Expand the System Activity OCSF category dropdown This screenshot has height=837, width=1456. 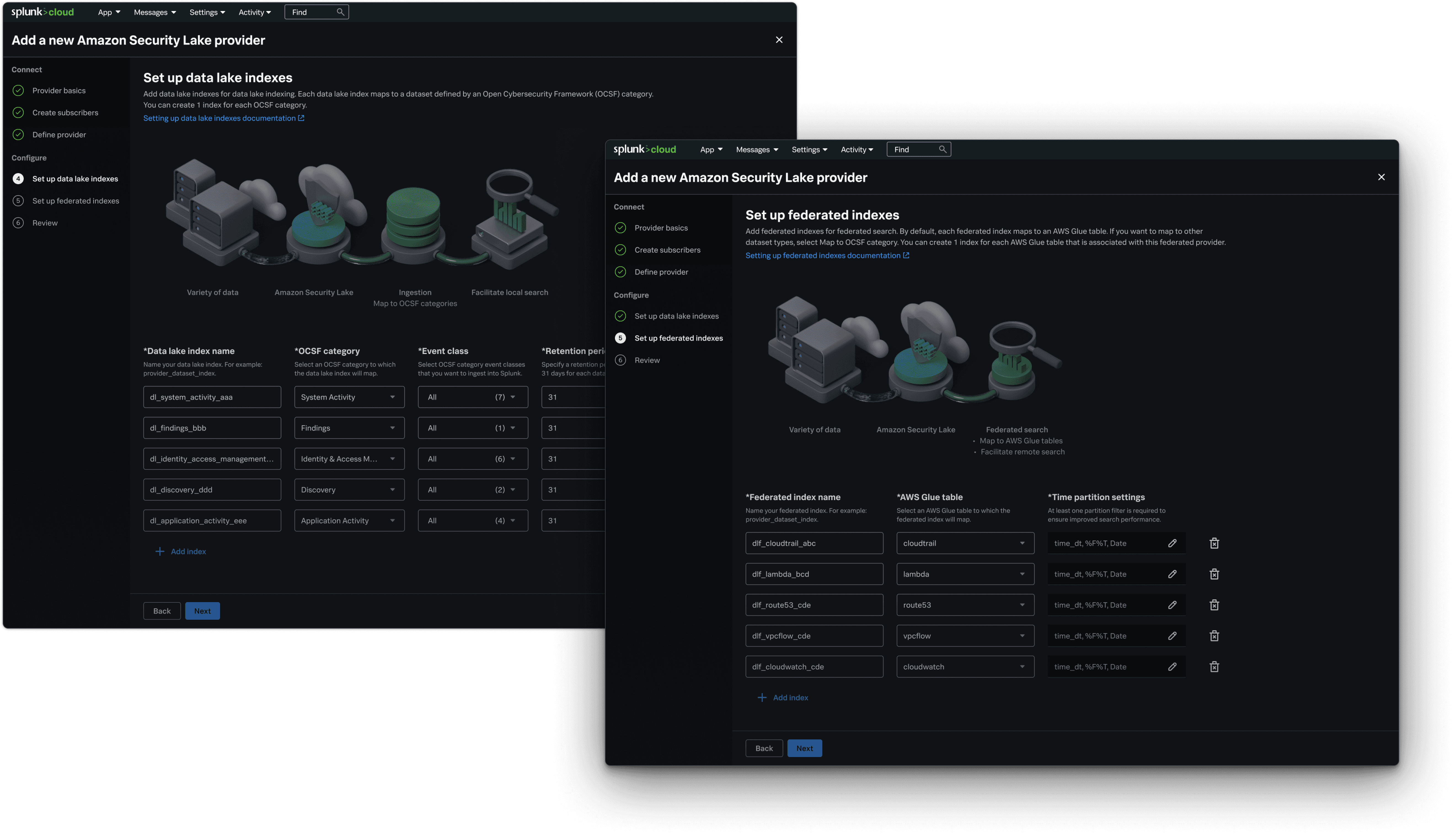[x=349, y=397]
